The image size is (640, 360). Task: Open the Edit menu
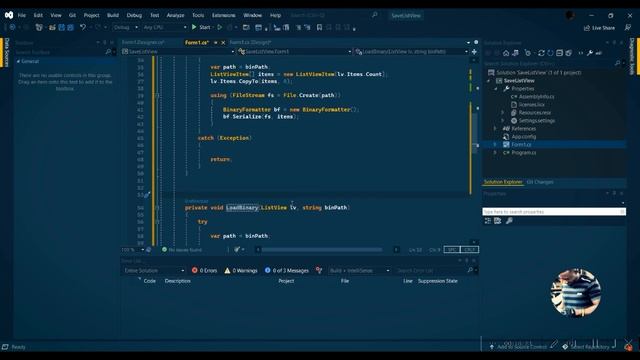(38, 15)
